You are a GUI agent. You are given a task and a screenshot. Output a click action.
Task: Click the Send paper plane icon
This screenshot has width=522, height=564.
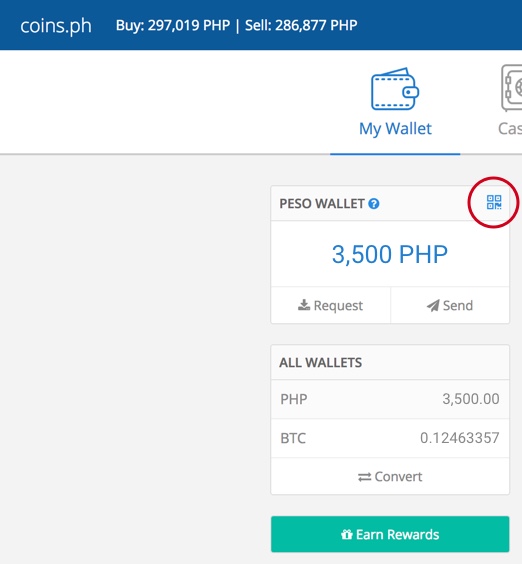point(433,305)
